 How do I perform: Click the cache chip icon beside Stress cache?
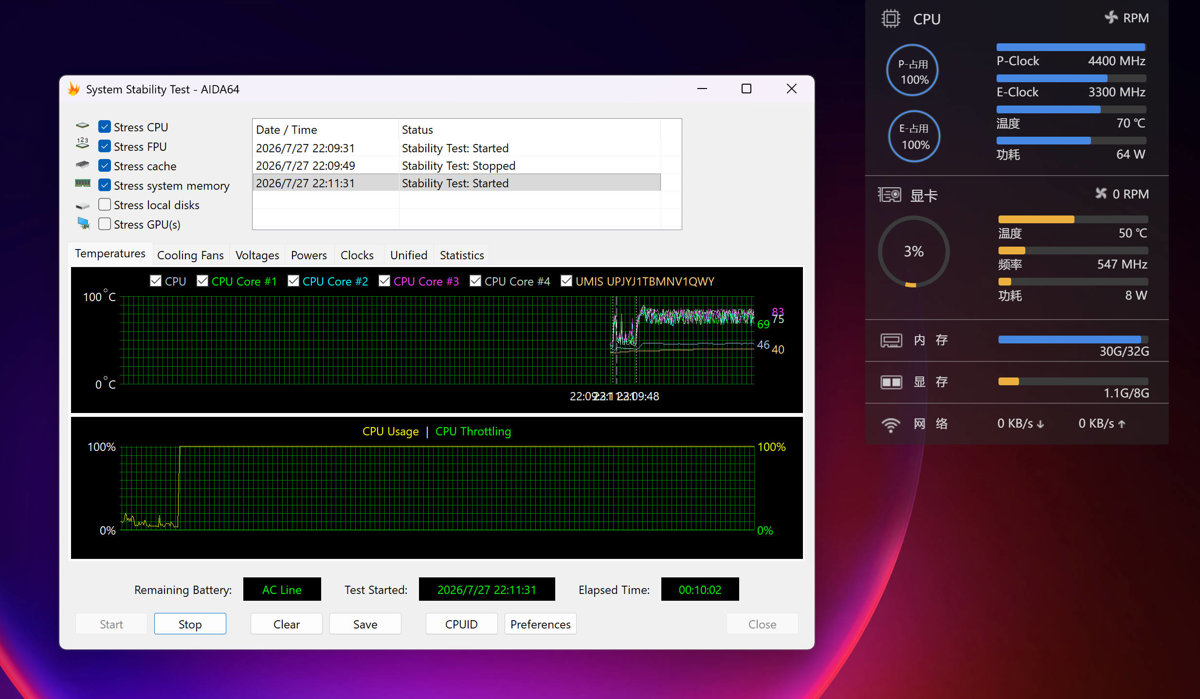pos(82,165)
